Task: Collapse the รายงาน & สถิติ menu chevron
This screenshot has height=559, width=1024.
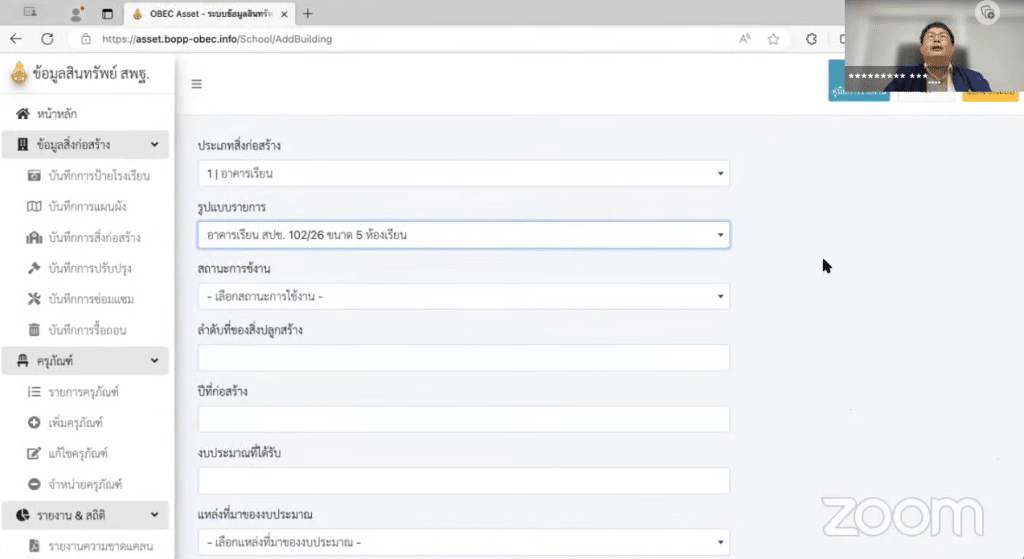Action: click(154, 515)
